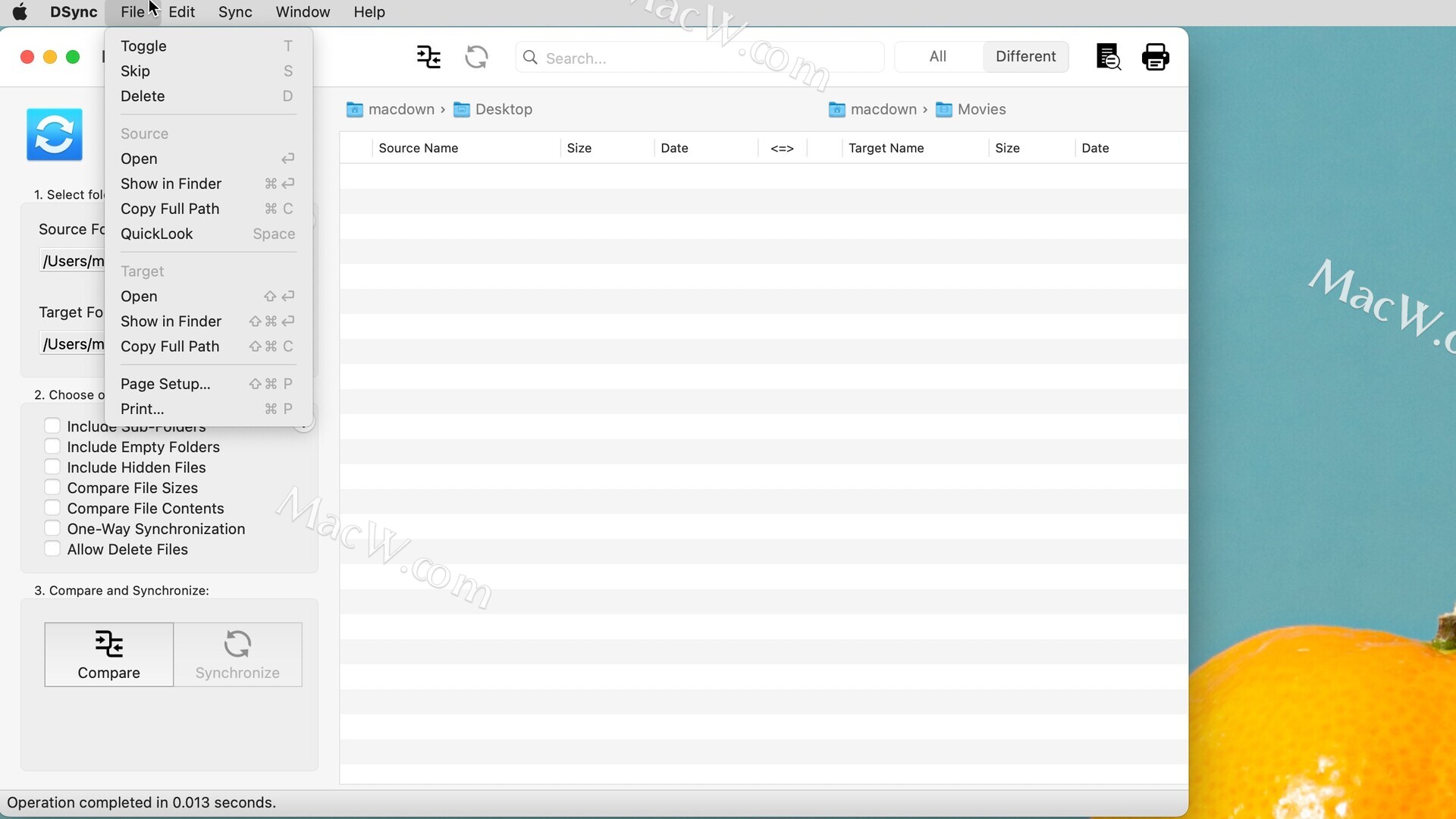Check Compare File Sizes
1456x819 pixels.
(52, 487)
